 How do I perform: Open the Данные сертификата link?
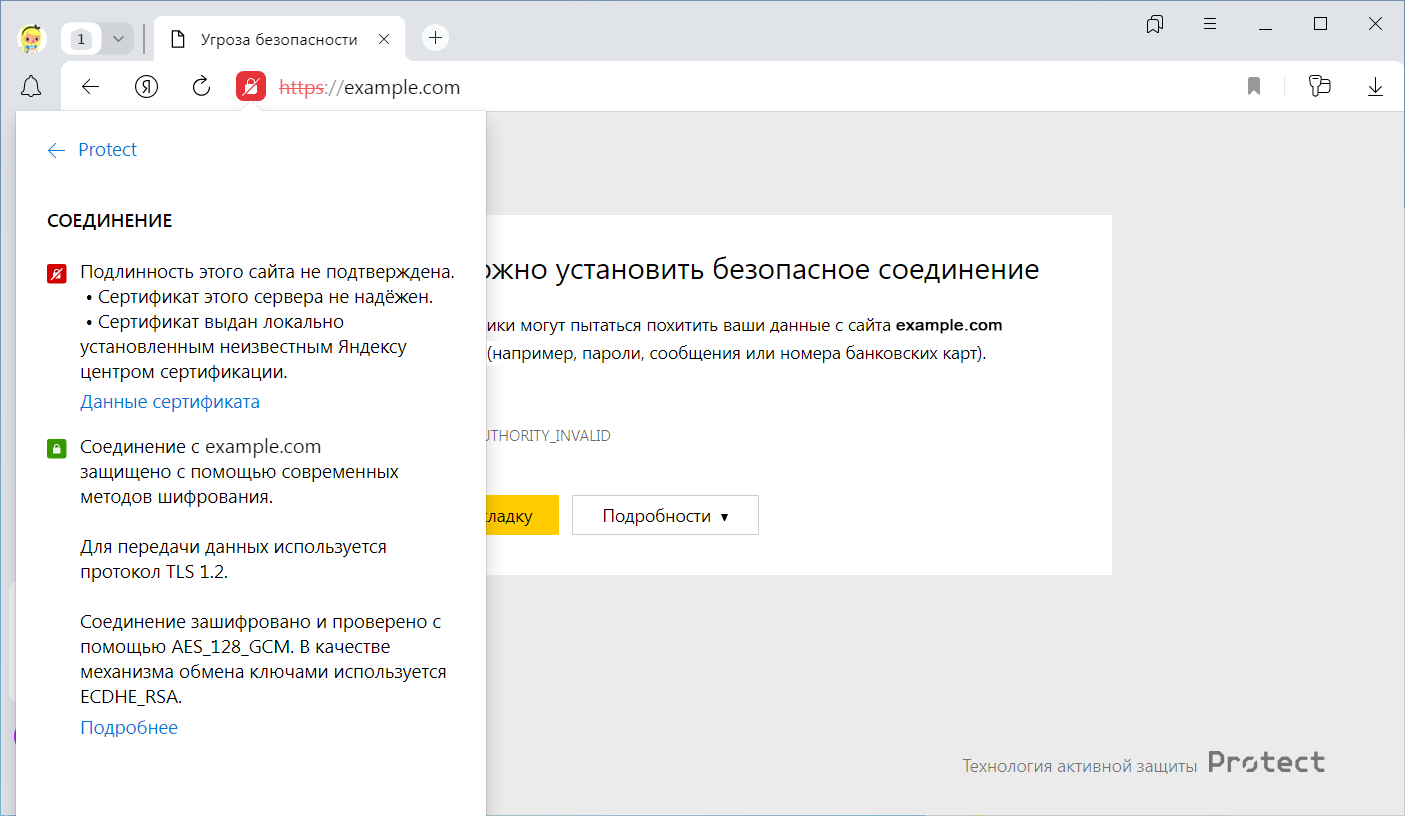pyautogui.click(x=170, y=402)
